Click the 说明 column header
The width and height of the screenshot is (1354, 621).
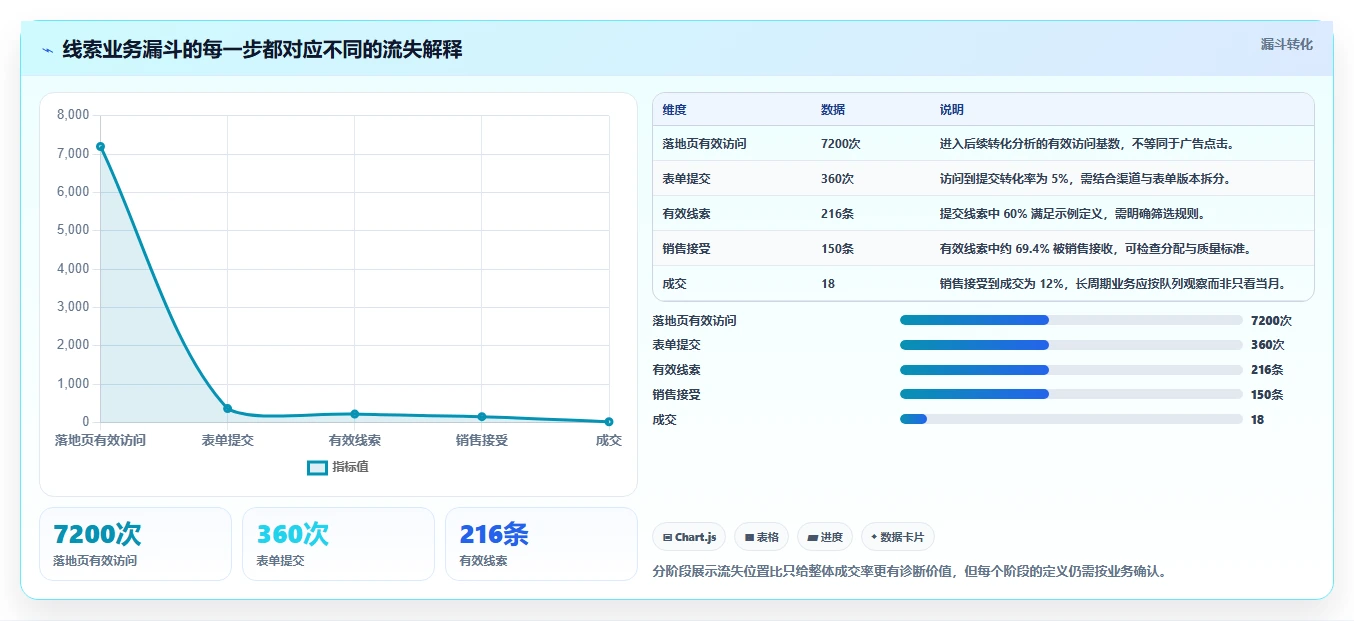[952, 110]
